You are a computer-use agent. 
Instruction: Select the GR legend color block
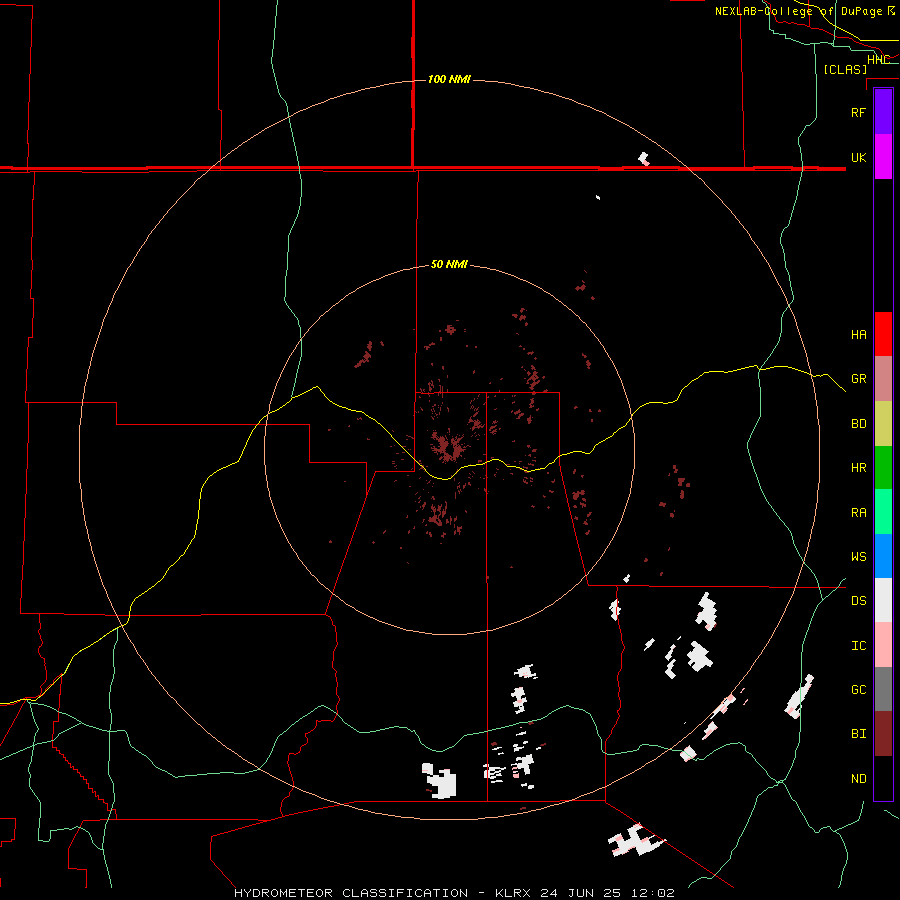click(x=883, y=378)
